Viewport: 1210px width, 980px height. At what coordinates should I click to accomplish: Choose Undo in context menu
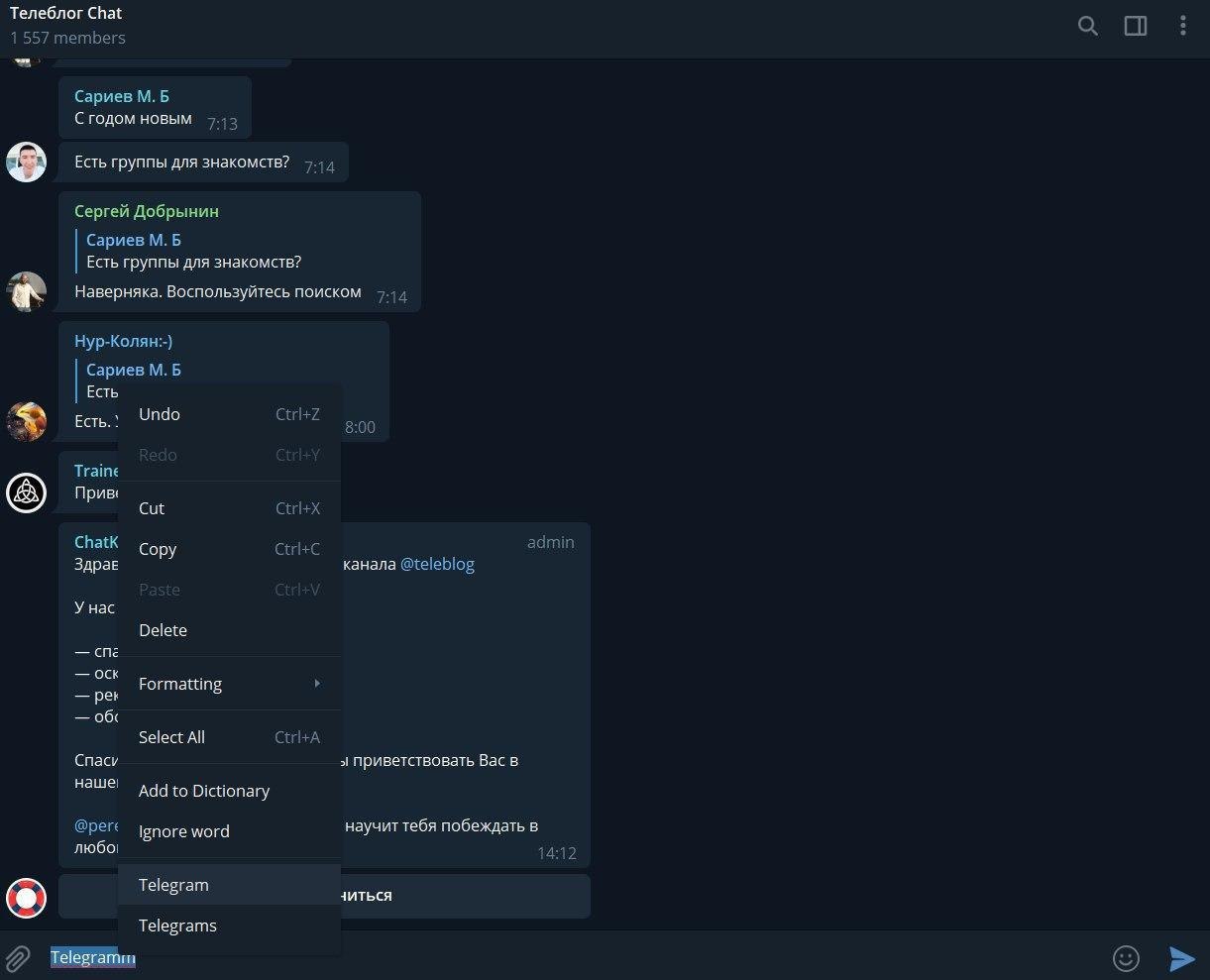[229, 414]
